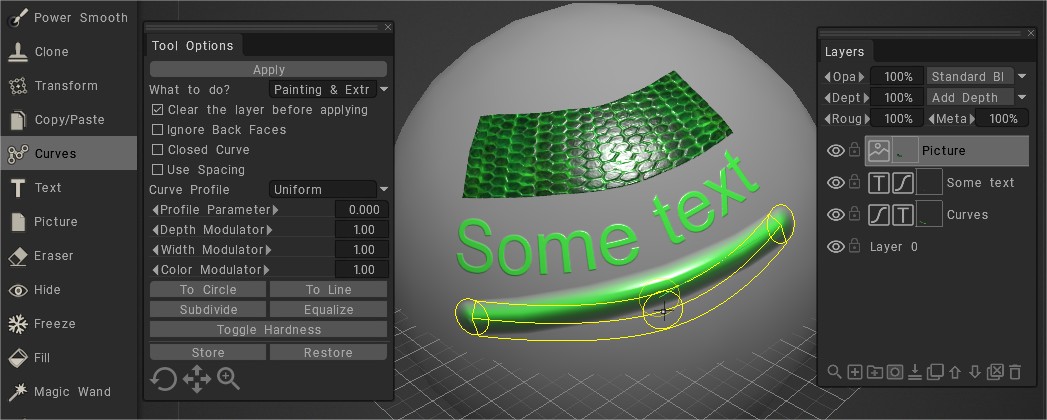The image size is (1047, 420).
Task: Click the To Circle button
Action: 208,290
